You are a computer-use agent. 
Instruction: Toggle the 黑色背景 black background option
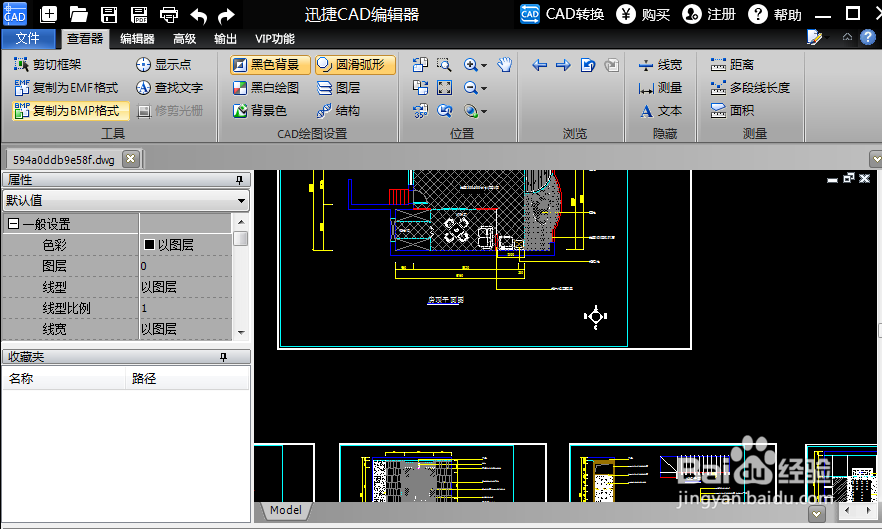tap(270, 65)
